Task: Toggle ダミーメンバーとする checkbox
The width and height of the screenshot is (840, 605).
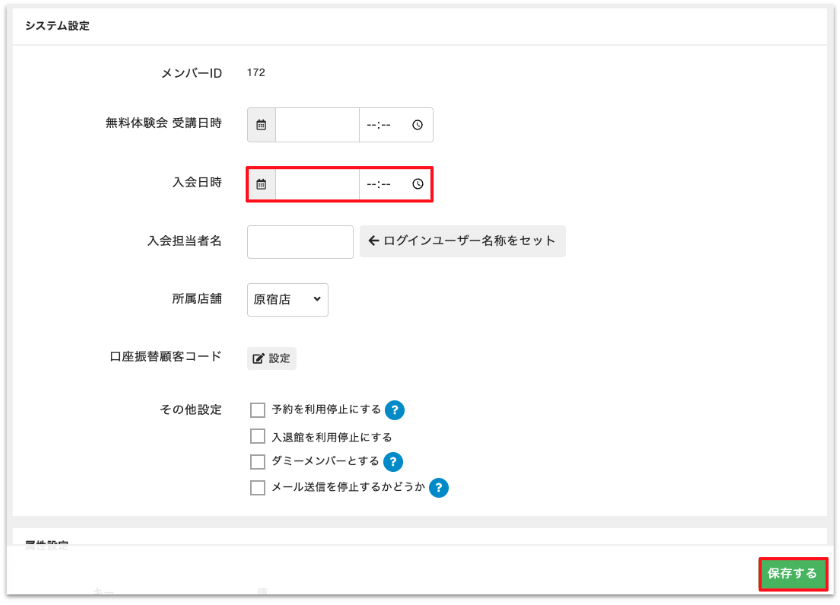Action: click(258, 462)
